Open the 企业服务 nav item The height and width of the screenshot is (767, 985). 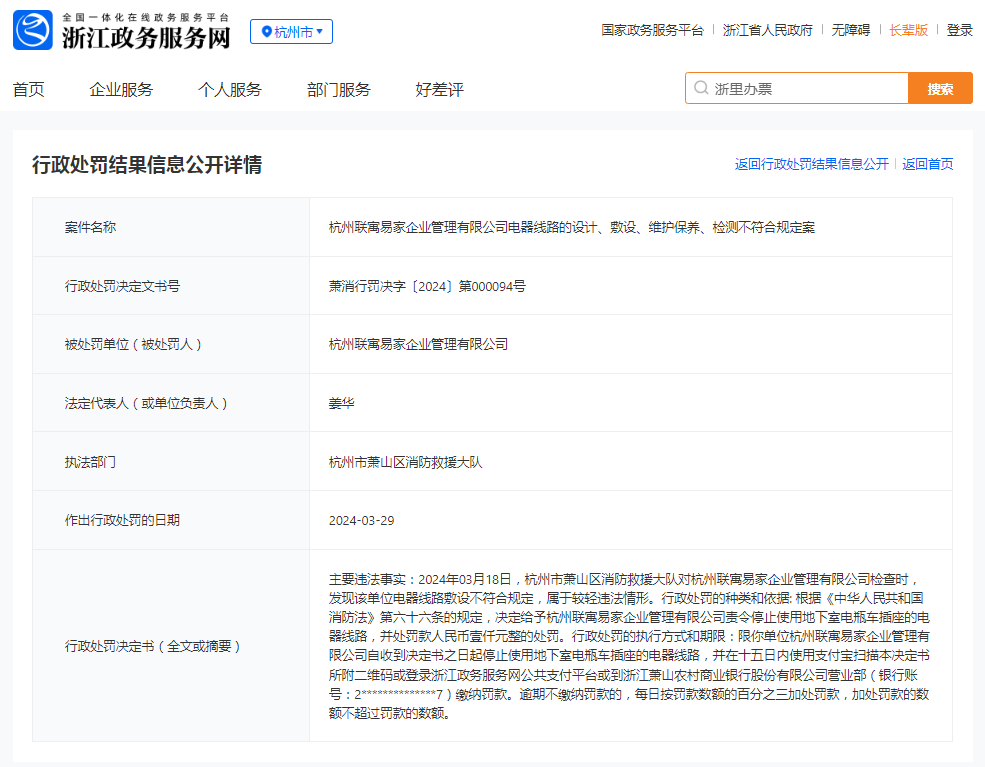121,90
